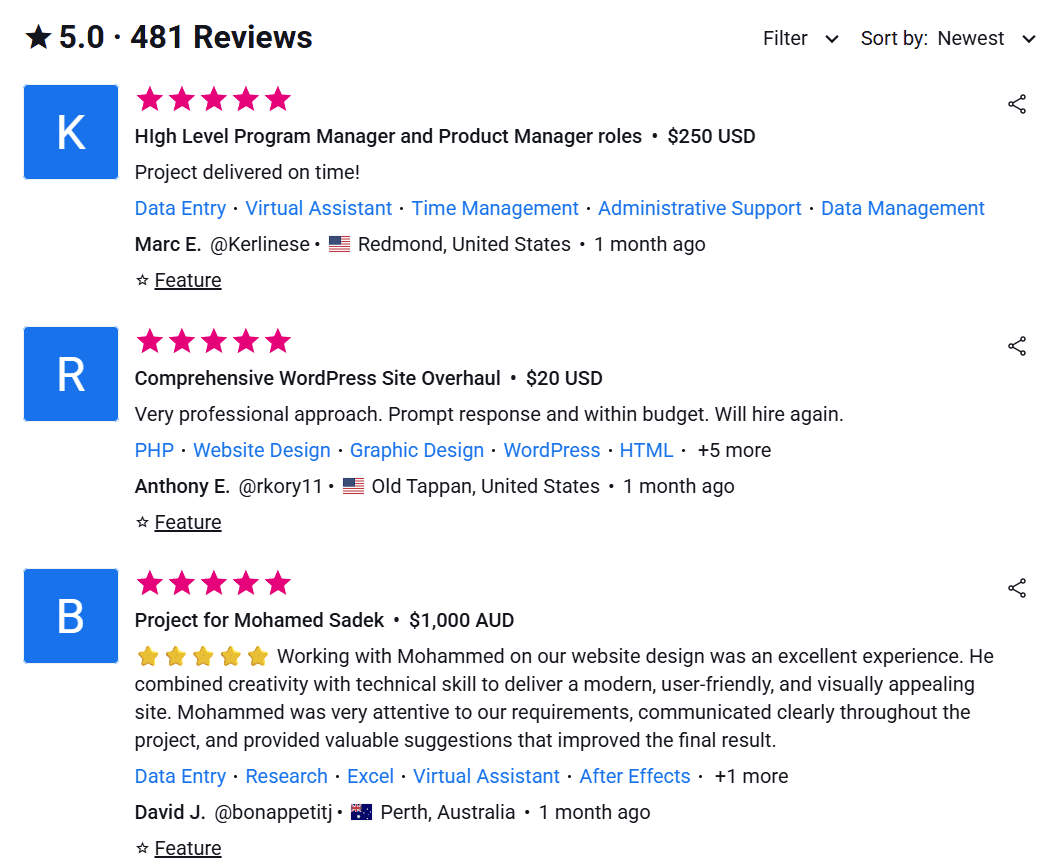
Task: Select the WordPress skill tag
Action: click(x=552, y=450)
